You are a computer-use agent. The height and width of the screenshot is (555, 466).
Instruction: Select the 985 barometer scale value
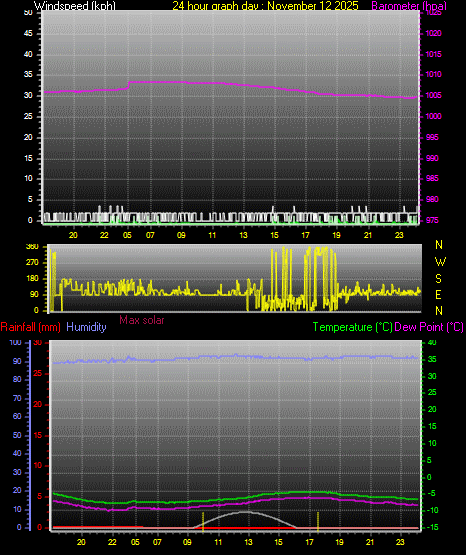pos(432,178)
